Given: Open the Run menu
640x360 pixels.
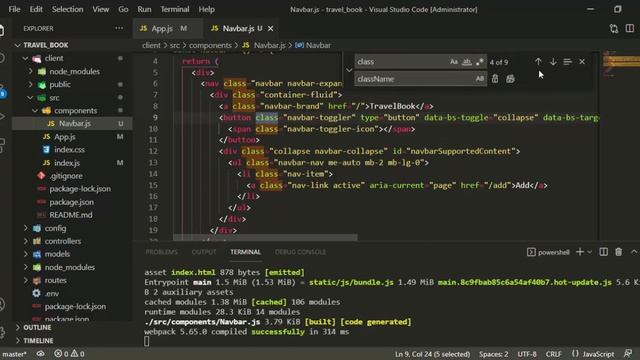Looking at the screenshot, I should (x=144, y=9).
